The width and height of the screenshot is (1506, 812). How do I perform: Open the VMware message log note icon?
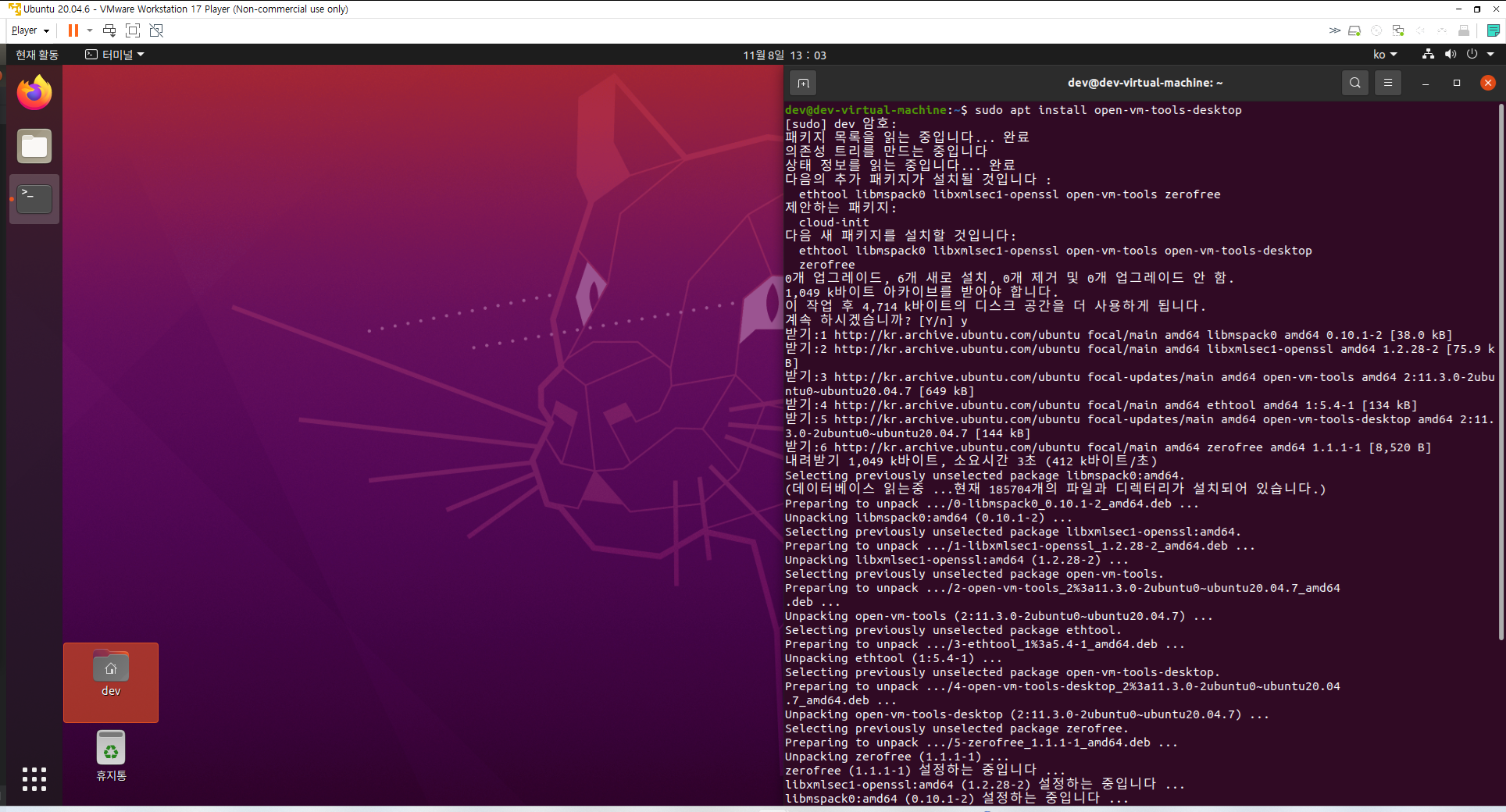click(x=1494, y=30)
